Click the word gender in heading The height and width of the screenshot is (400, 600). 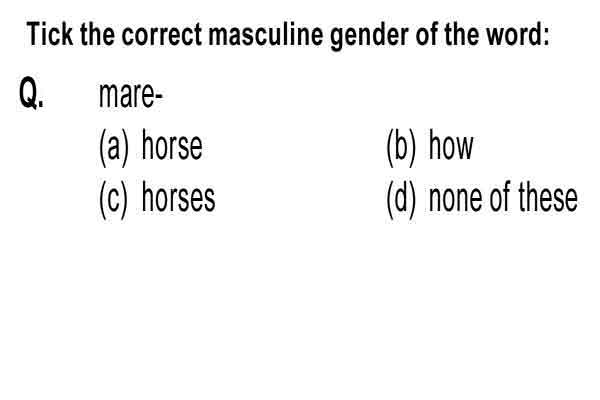click(x=369, y=36)
